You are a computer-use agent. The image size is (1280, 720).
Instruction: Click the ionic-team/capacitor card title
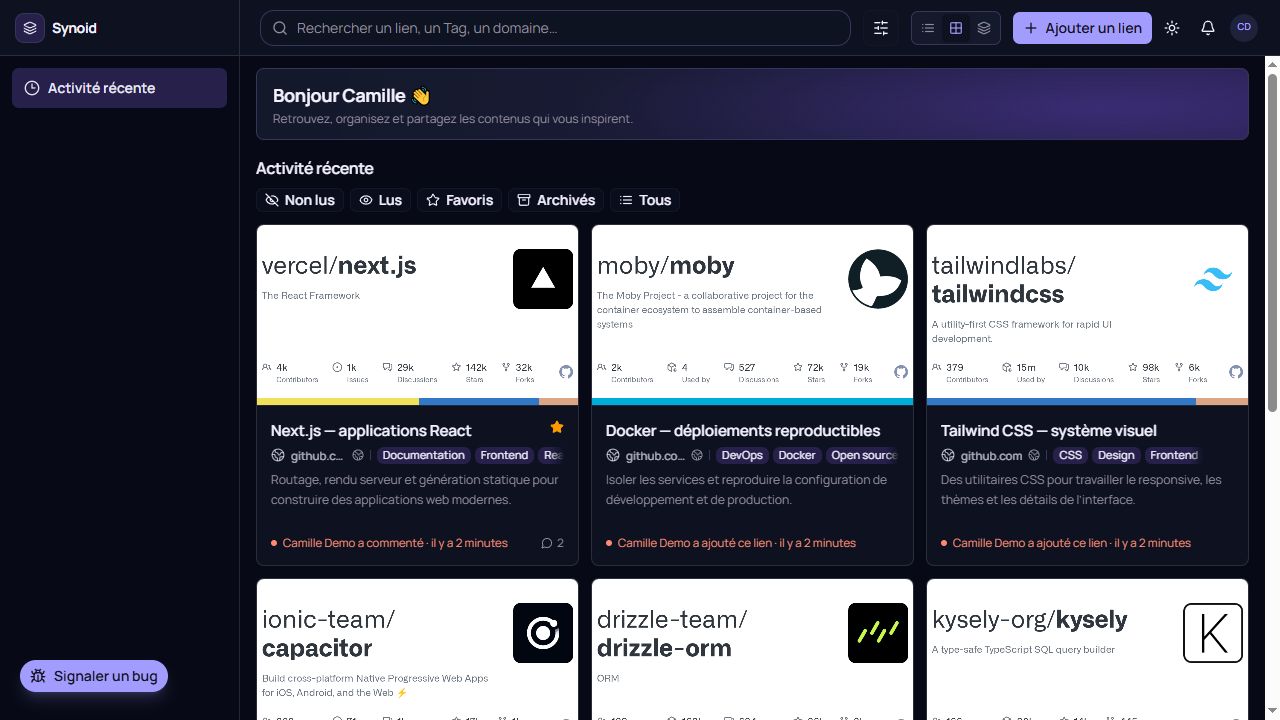tap(328, 633)
